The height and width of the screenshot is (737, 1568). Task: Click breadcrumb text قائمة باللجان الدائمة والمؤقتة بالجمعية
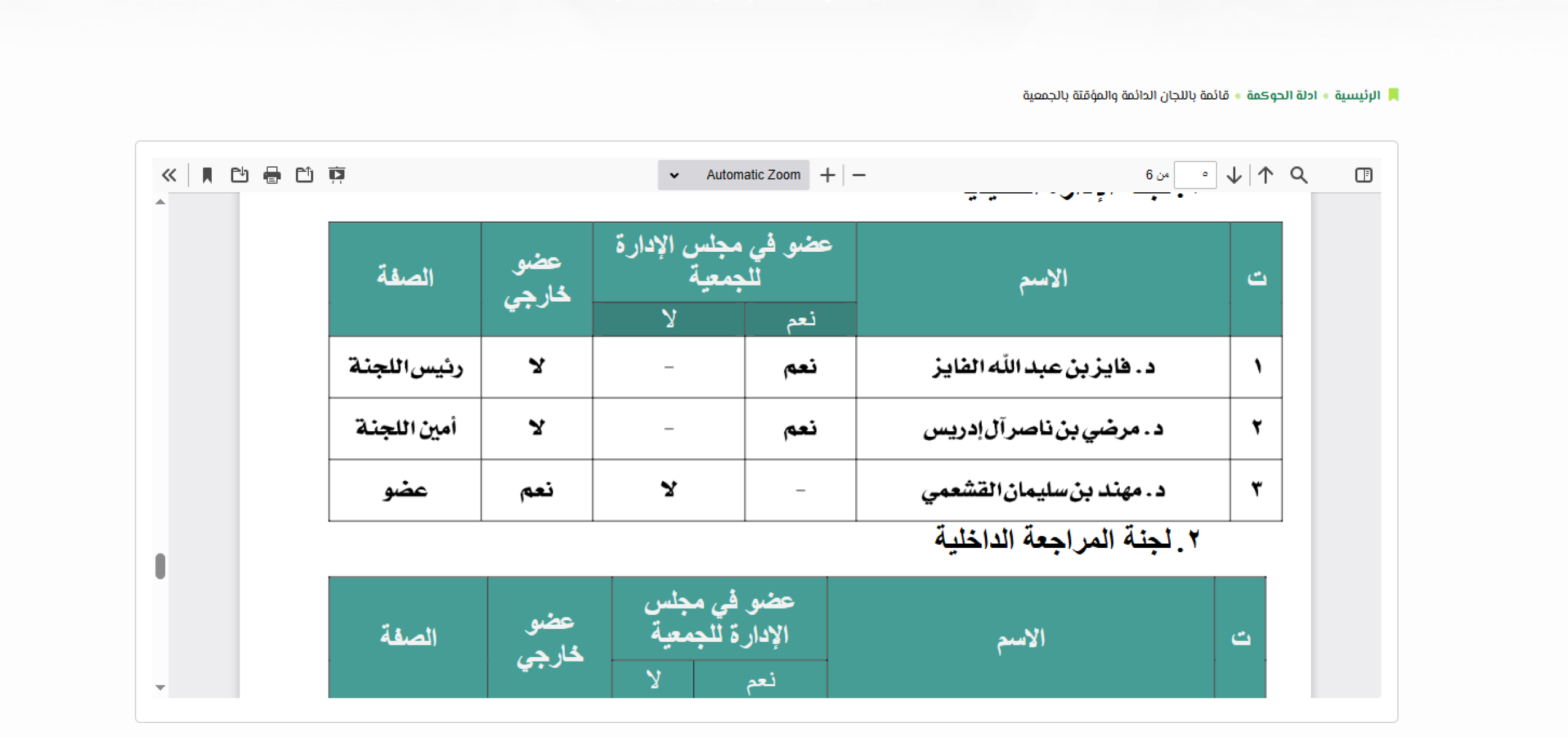1125,95
